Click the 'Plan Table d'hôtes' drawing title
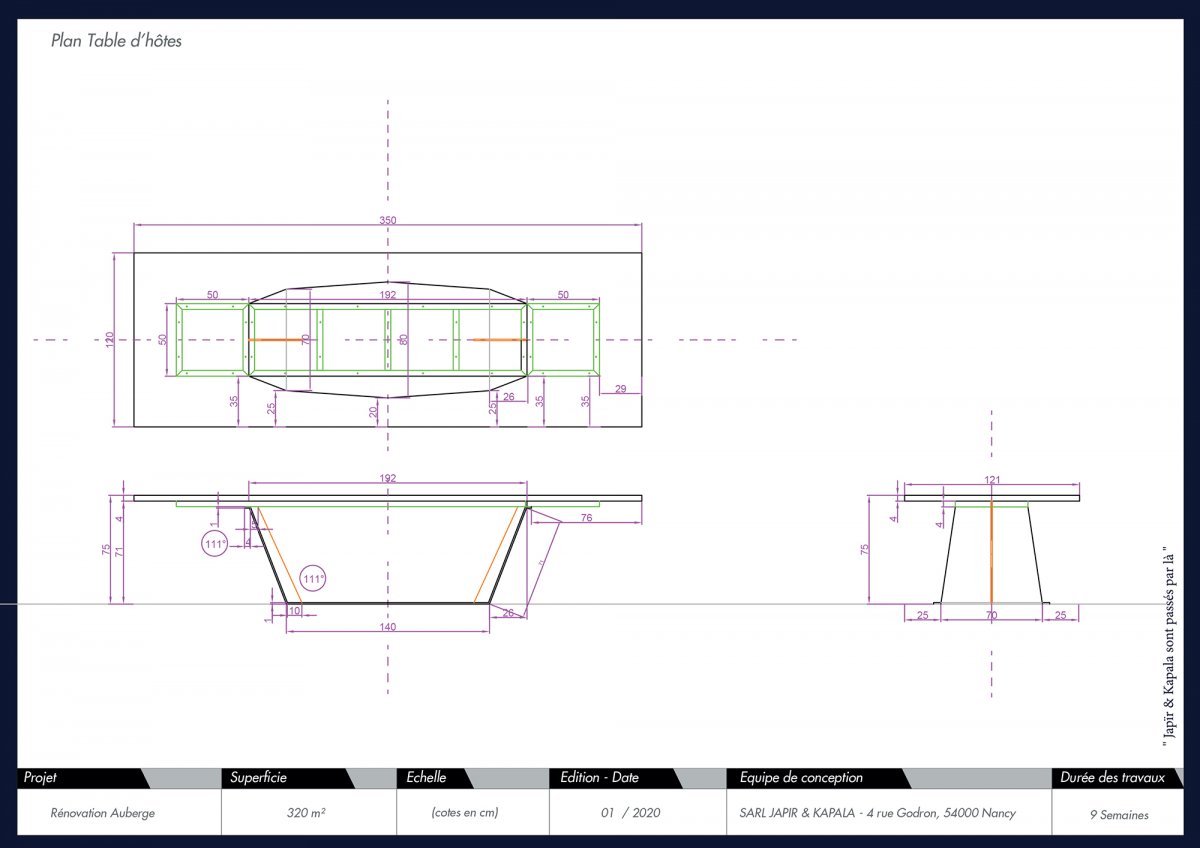This screenshot has width=1200, height=848. coord(116,42)
